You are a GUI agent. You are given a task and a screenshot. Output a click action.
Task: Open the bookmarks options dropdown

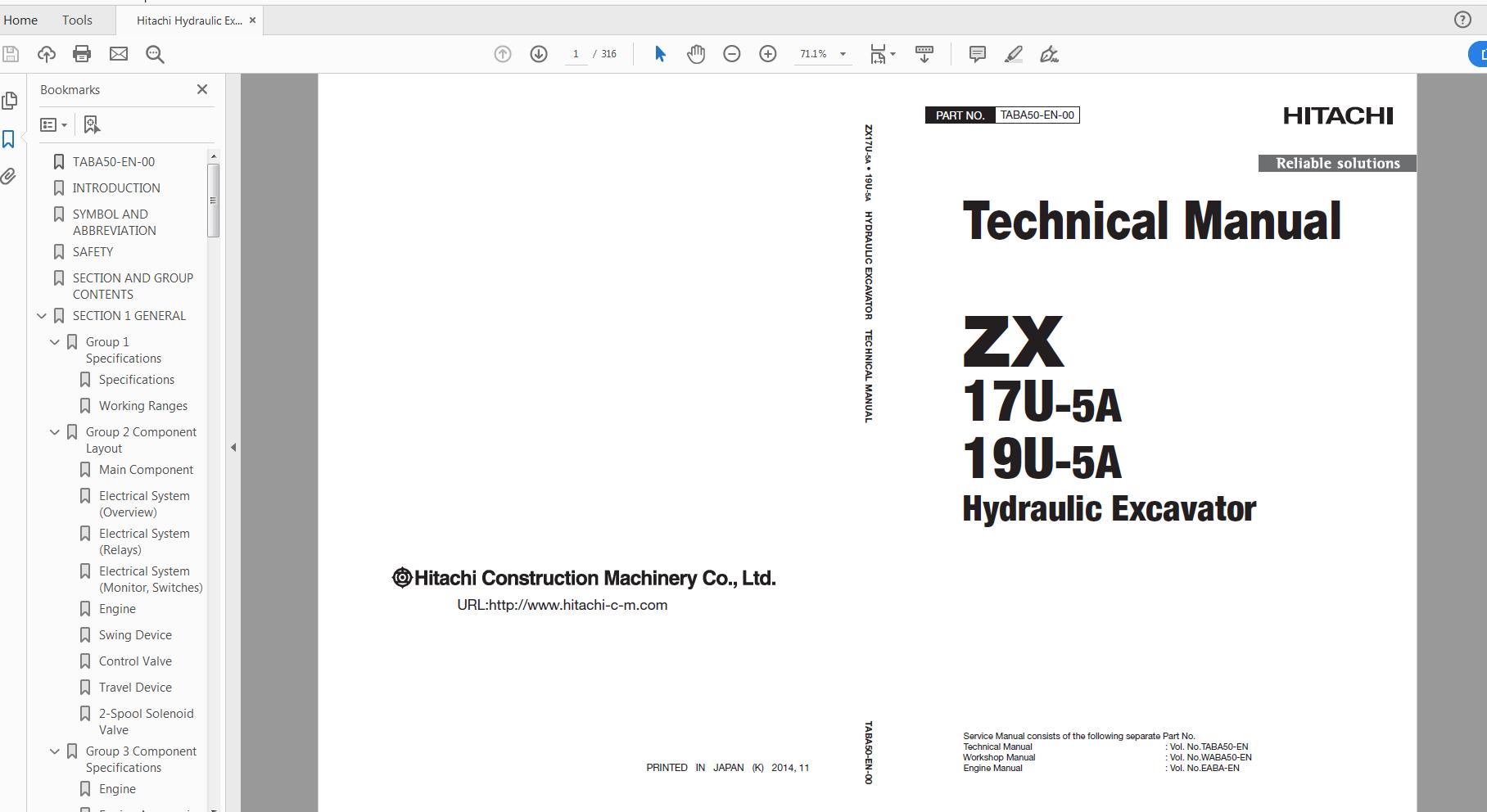coord(54,124)
